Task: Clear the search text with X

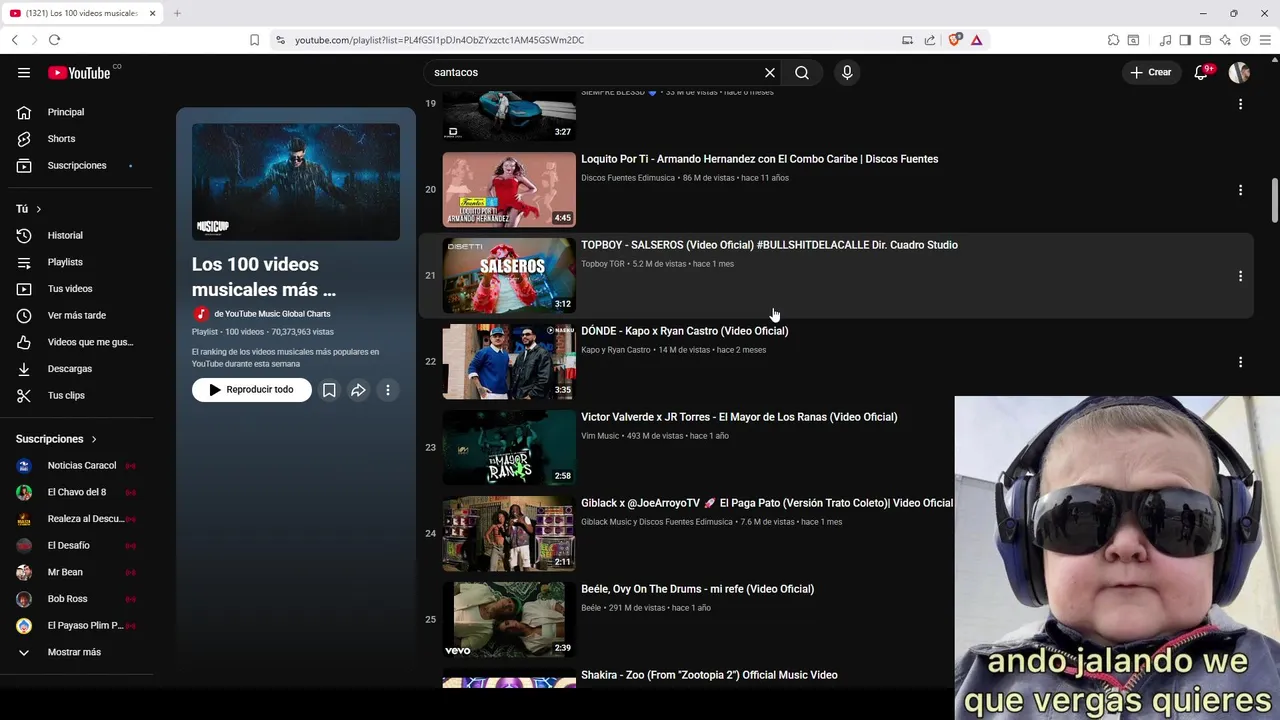Action: (x=770, y=72)
